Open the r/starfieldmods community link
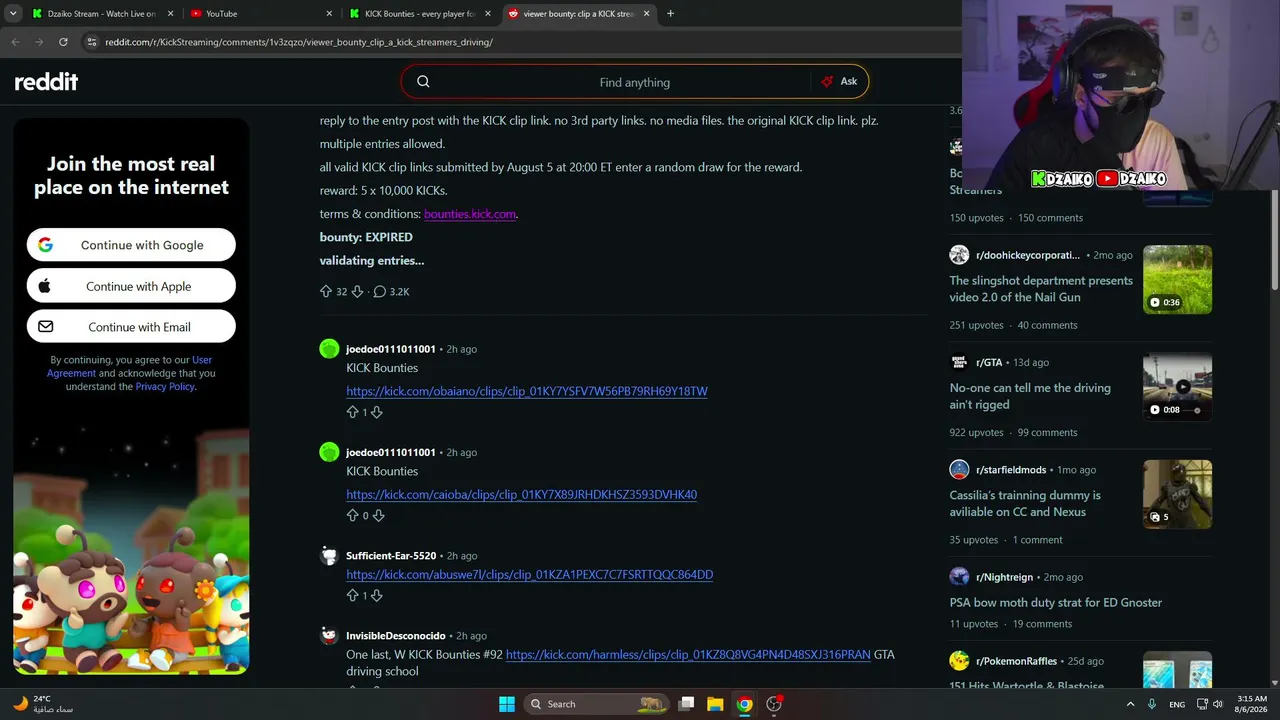Image resolution: width=1280 pixels, height=720 pixels. coord(1013,470)
